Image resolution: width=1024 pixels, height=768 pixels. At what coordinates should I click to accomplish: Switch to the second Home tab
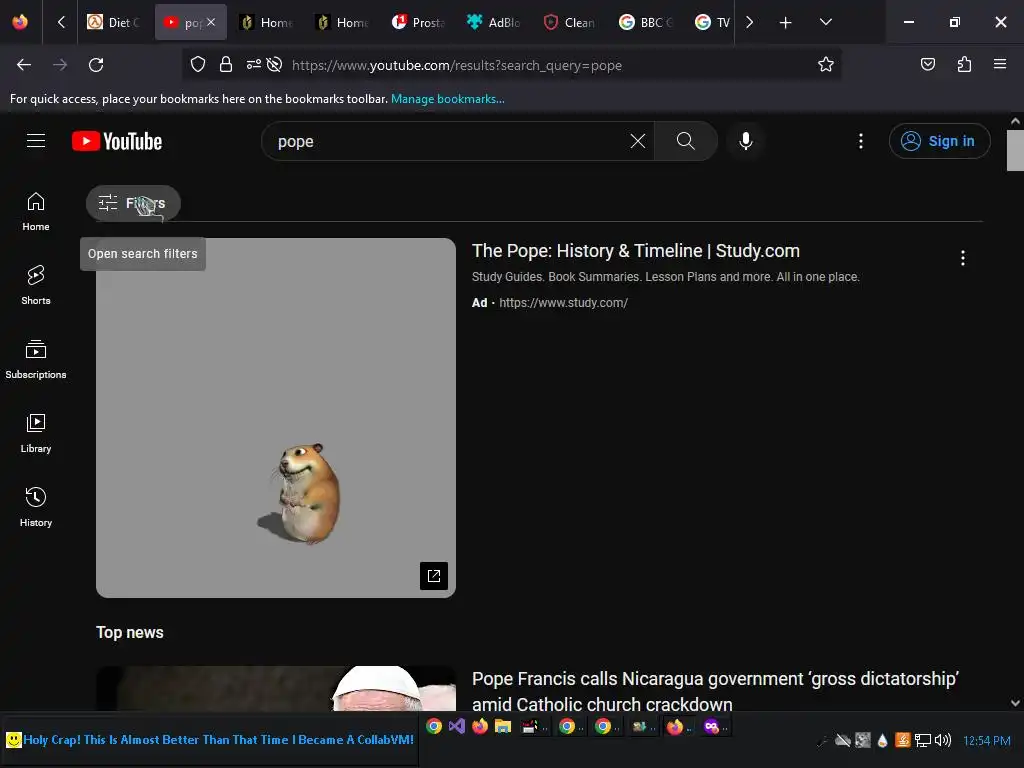pos(342,22)
